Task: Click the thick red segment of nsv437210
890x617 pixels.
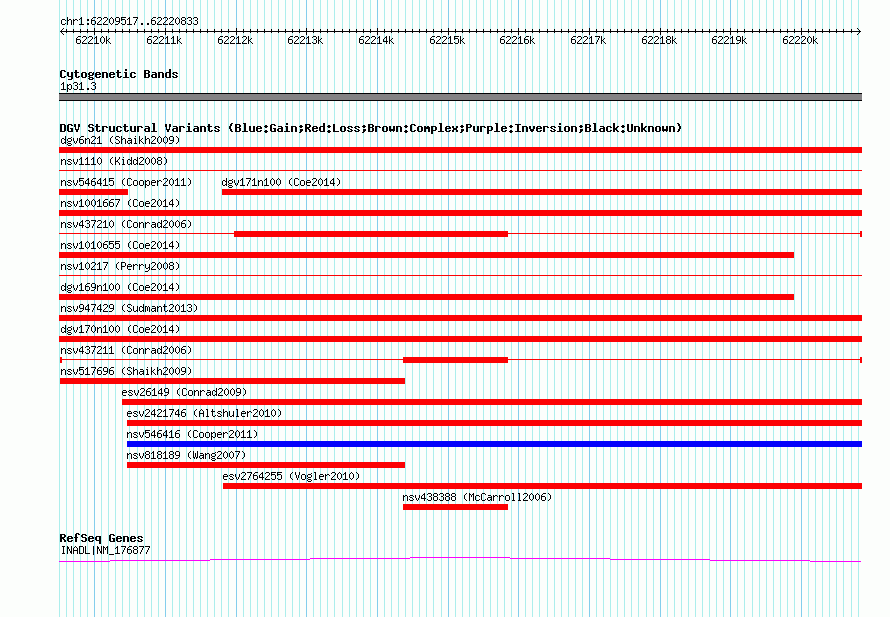Action: tap(371, 234)
